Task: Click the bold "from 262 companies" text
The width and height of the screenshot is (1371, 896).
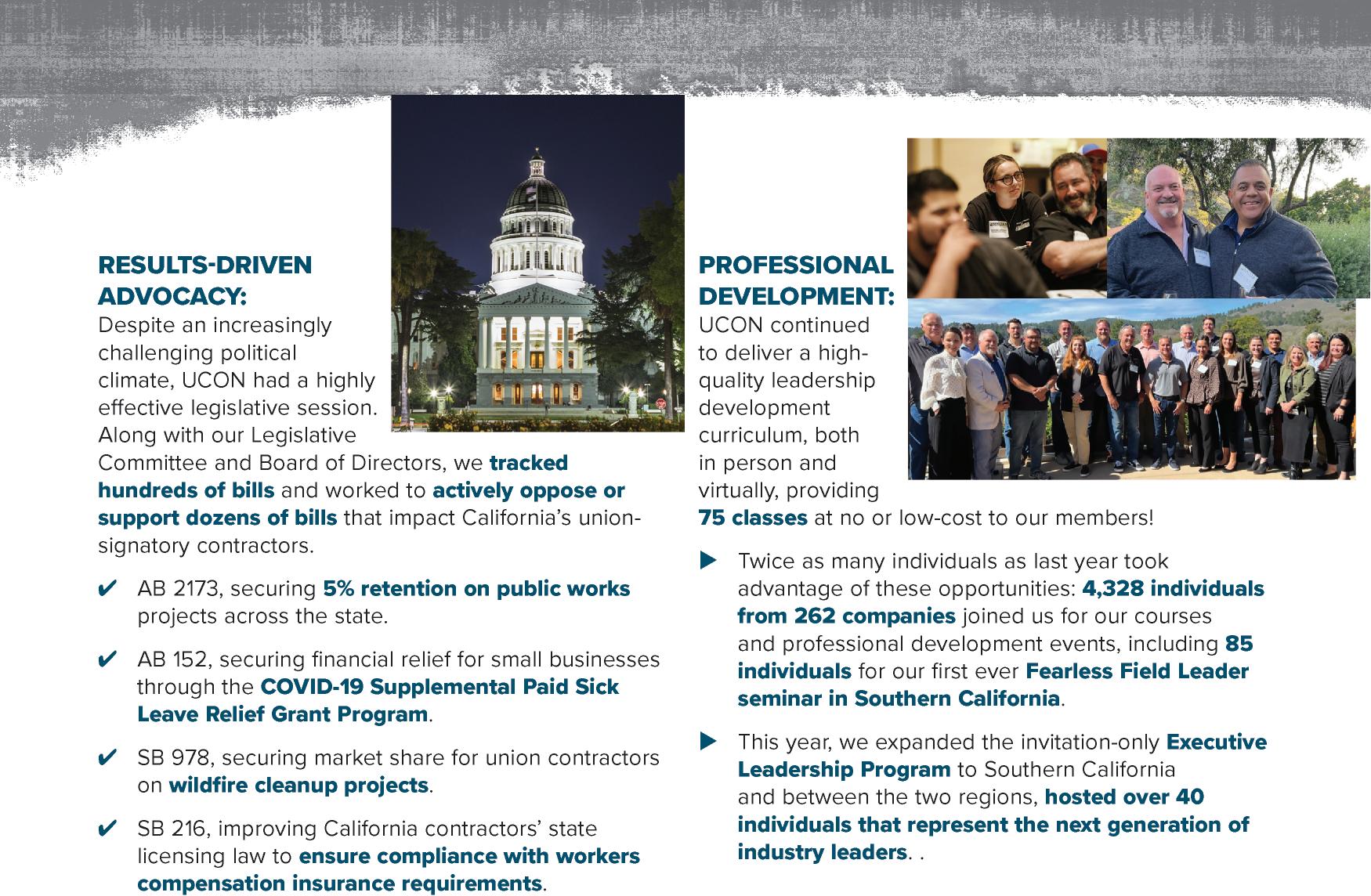Action: (x=847, y=616)
